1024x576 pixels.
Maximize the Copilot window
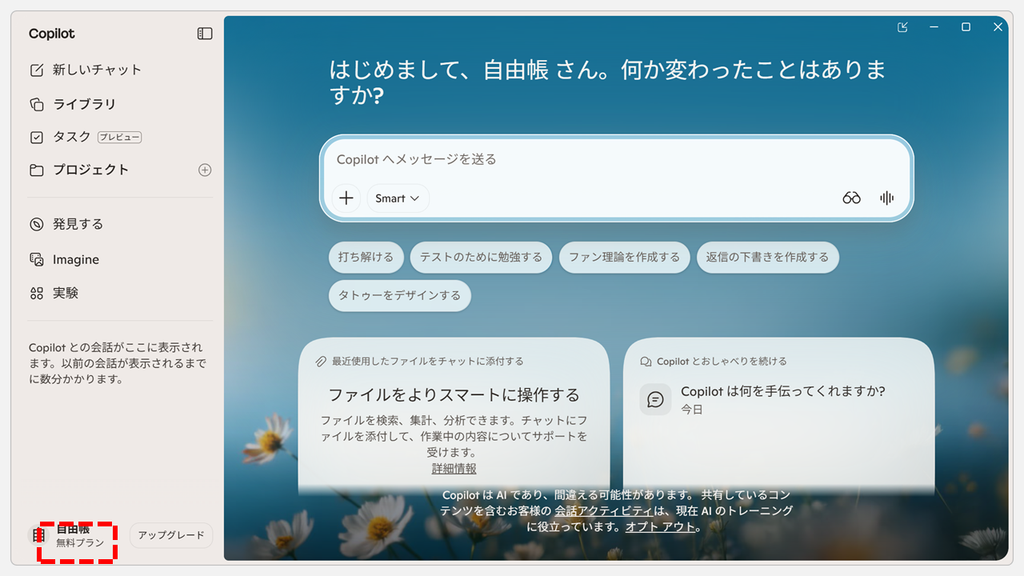966,27
